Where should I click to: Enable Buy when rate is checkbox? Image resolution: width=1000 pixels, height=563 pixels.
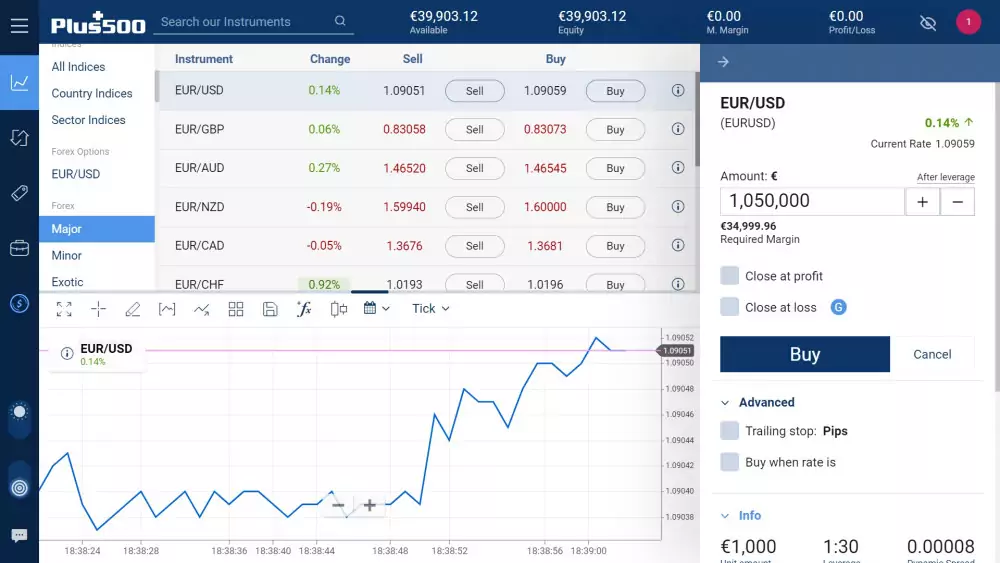(x=730, y=462)
